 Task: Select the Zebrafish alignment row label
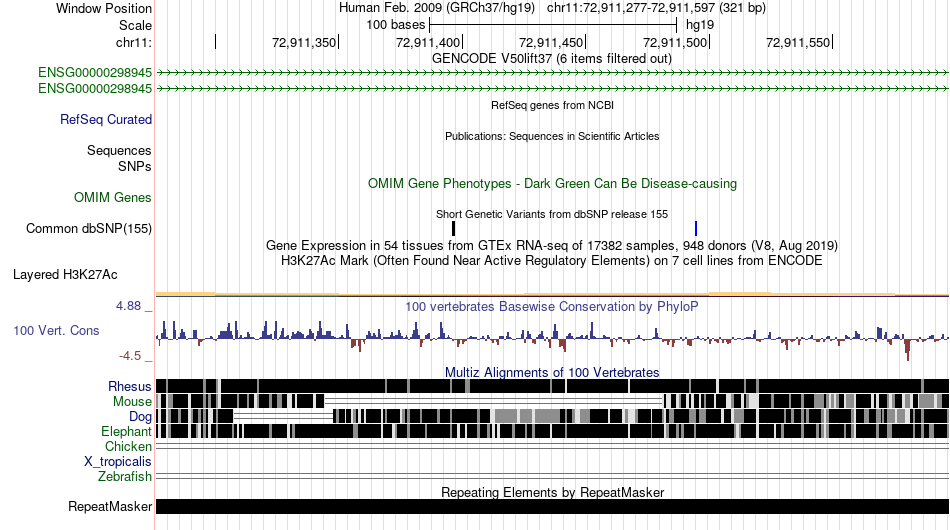125,477
